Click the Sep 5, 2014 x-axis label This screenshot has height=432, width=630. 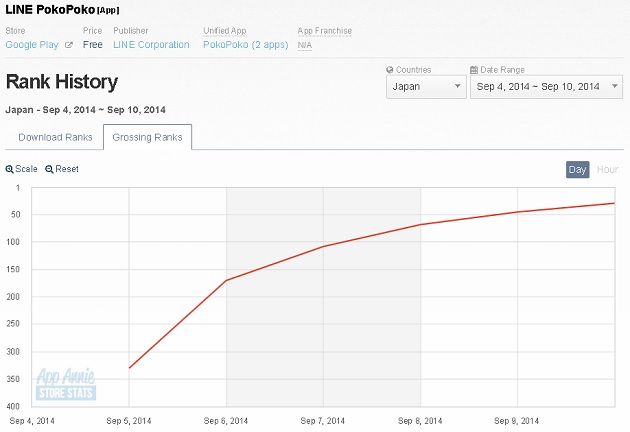coord(129,421)
